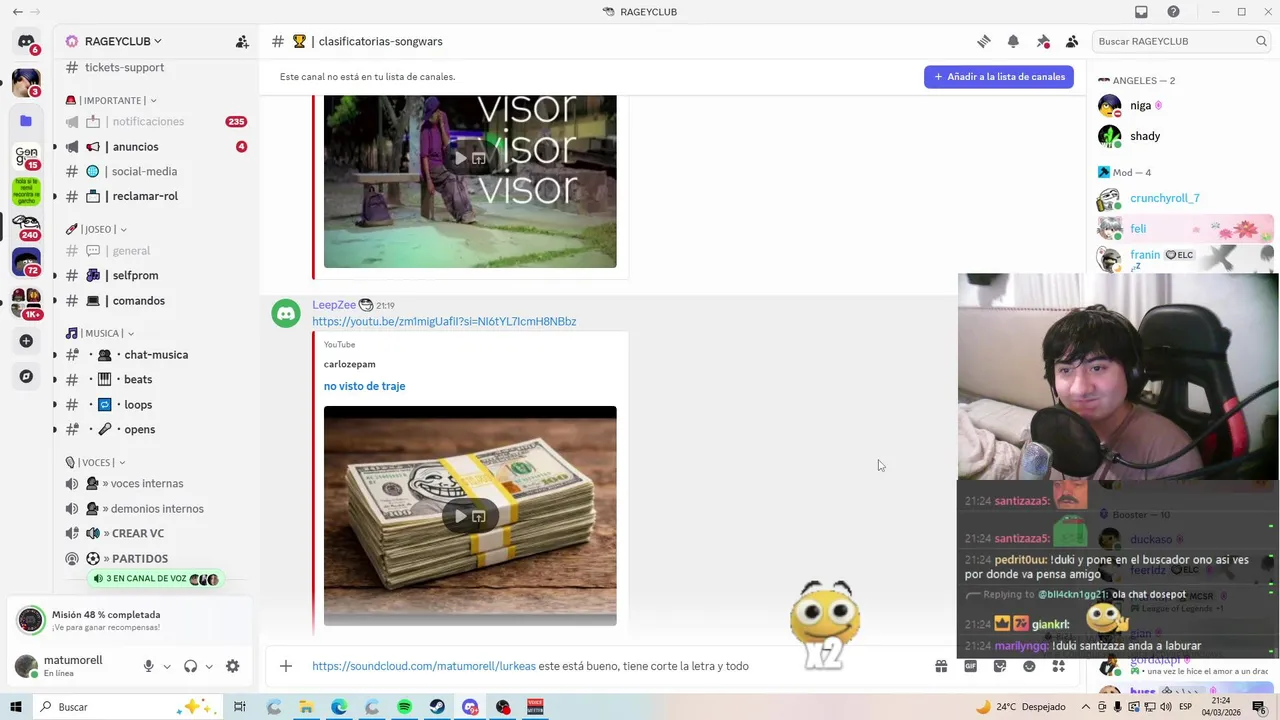Click the carlozepam channel name
1280x720 pixels.
350,364
